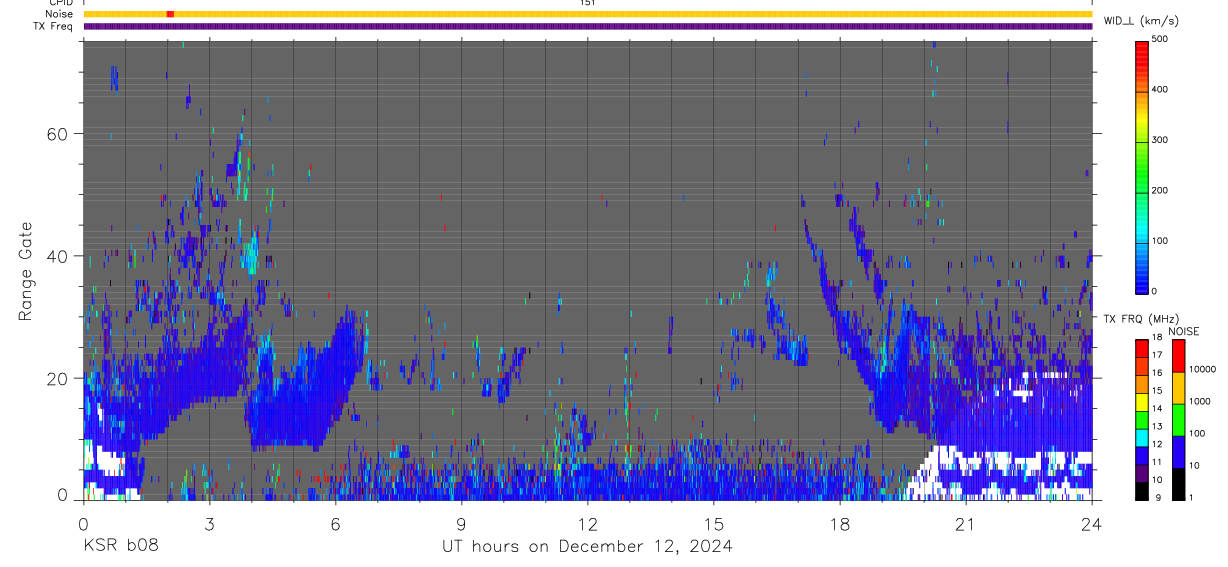Click the '10000' tick on NOISE scale

[x=1202, y=369]
